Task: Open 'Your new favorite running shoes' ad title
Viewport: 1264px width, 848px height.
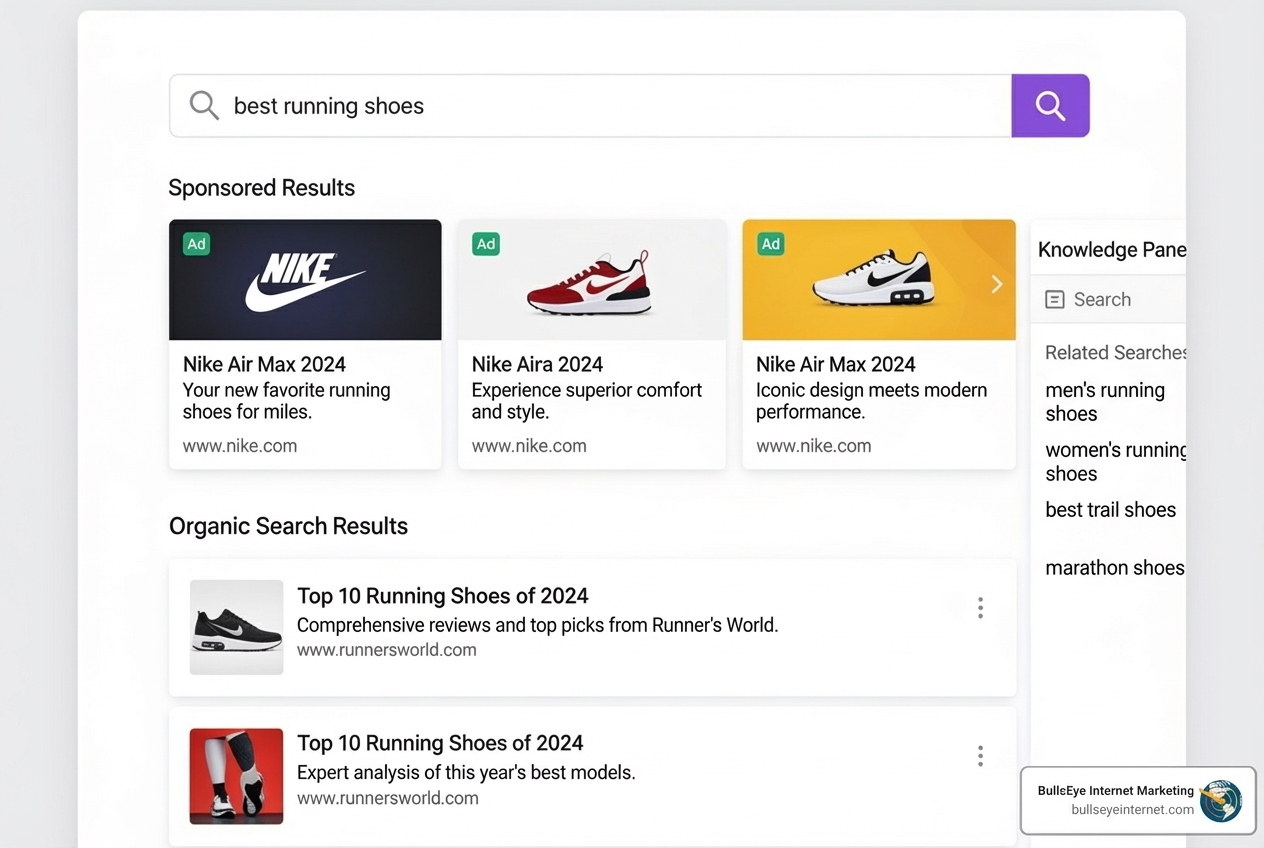Action: [264, 364]
